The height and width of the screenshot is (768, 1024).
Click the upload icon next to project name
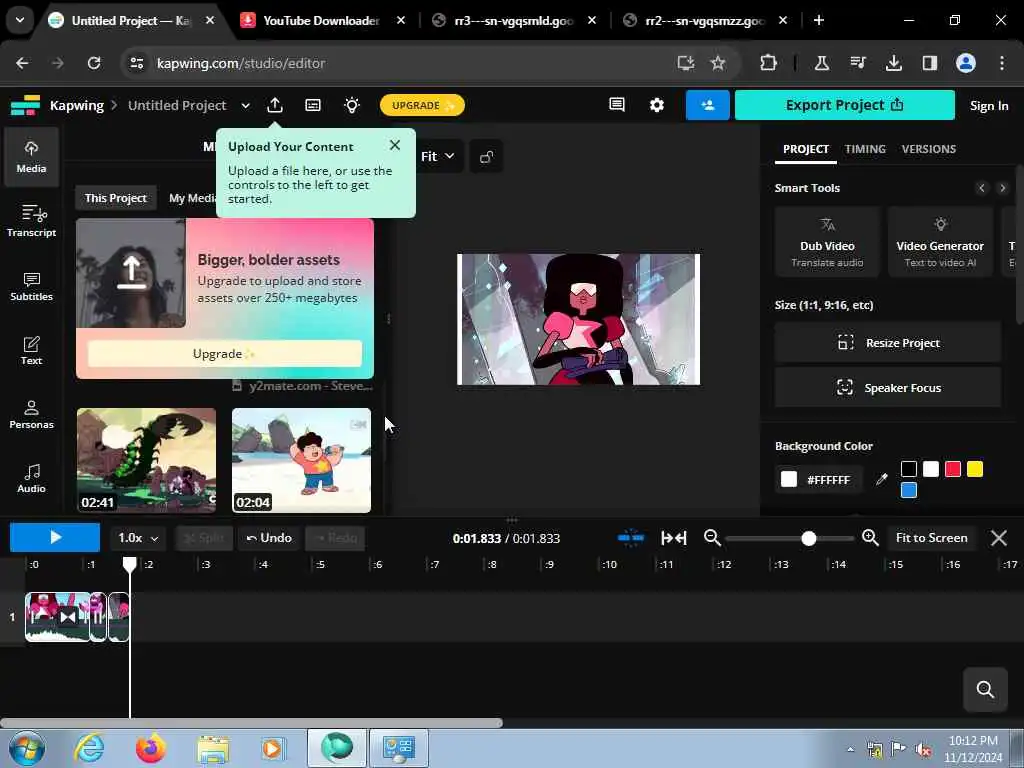pos(275,105)
